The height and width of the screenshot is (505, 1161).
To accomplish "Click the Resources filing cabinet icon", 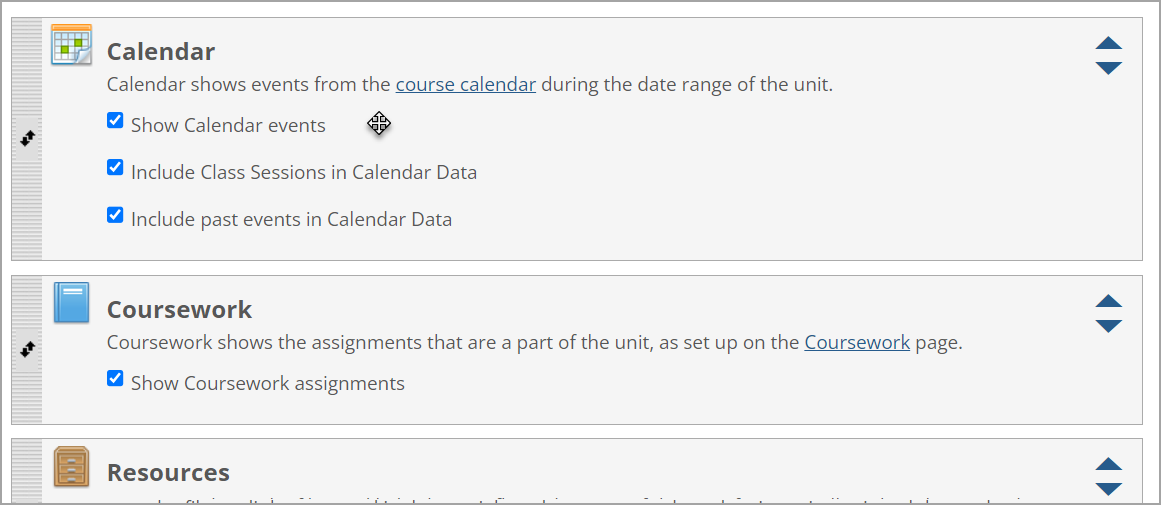I will 71,466.
